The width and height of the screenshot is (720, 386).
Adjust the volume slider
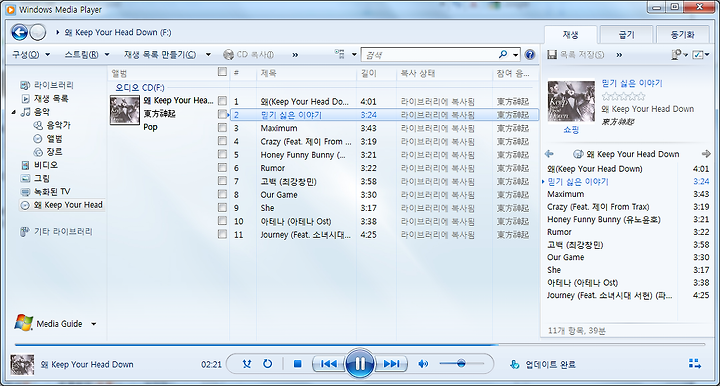coord(461,364)
